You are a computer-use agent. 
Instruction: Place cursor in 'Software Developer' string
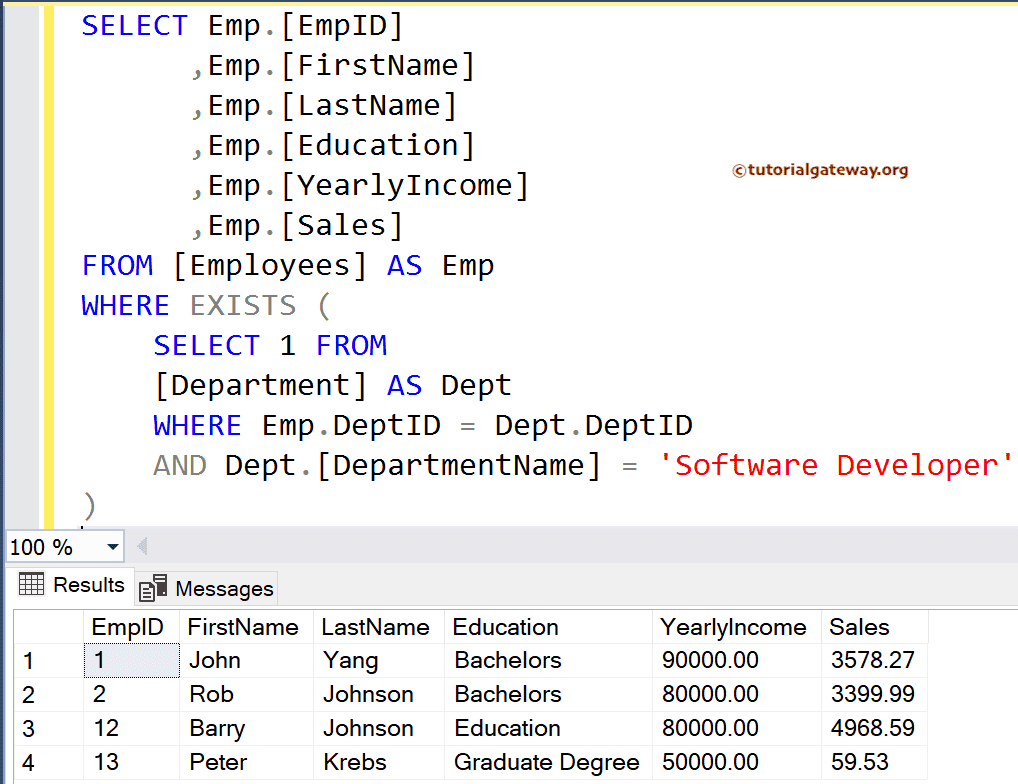838,465
